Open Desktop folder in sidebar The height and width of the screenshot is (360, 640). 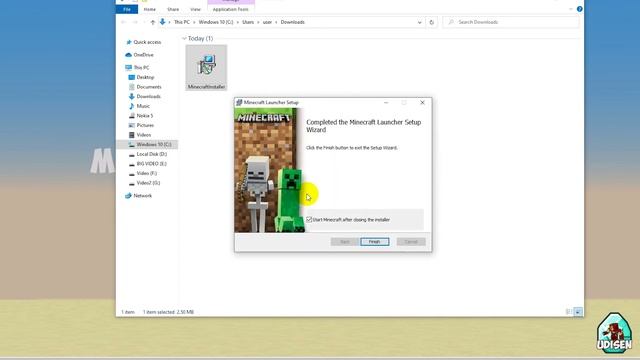pos(145,77)
